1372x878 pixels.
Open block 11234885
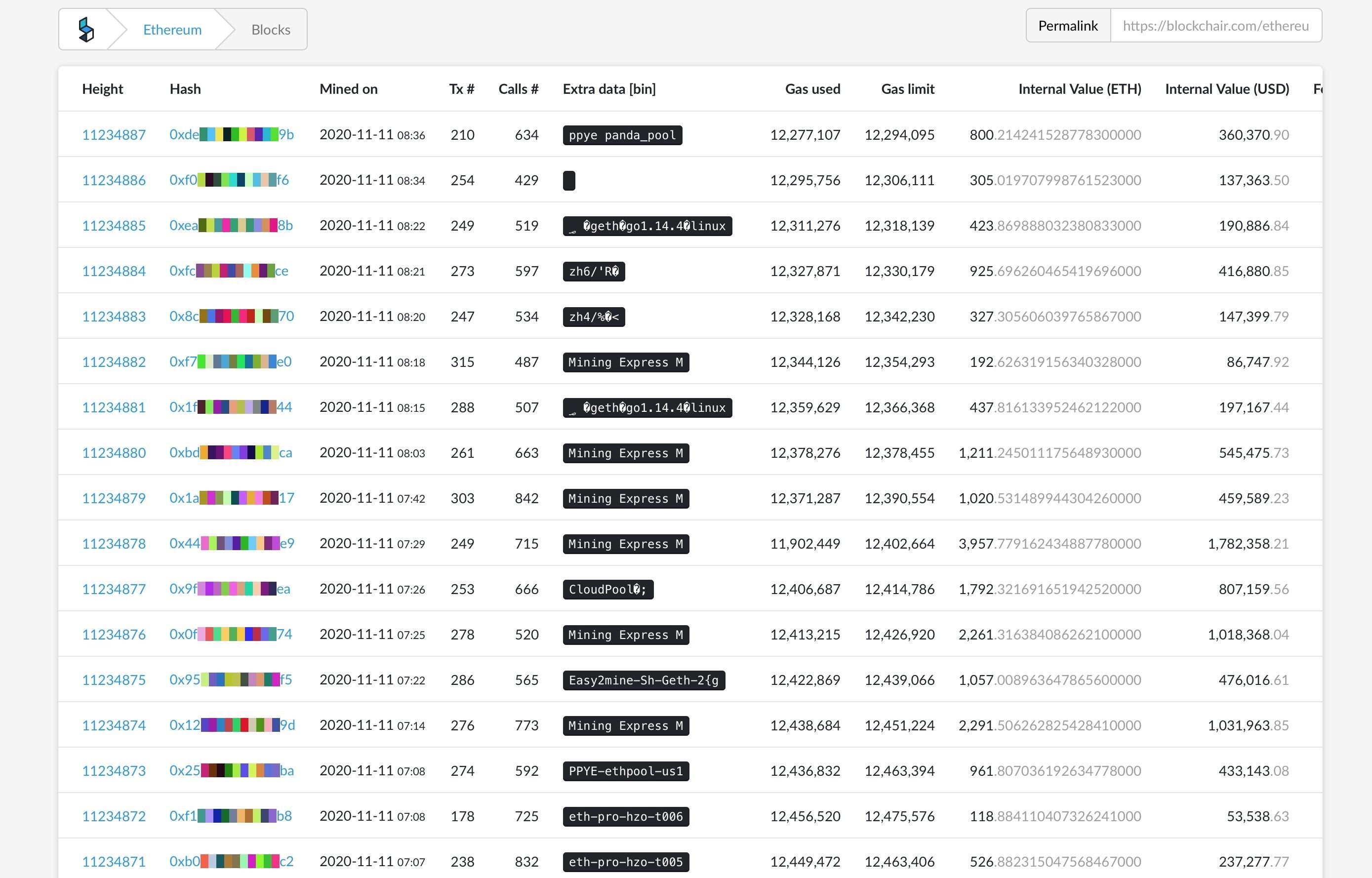pos(114,226)
